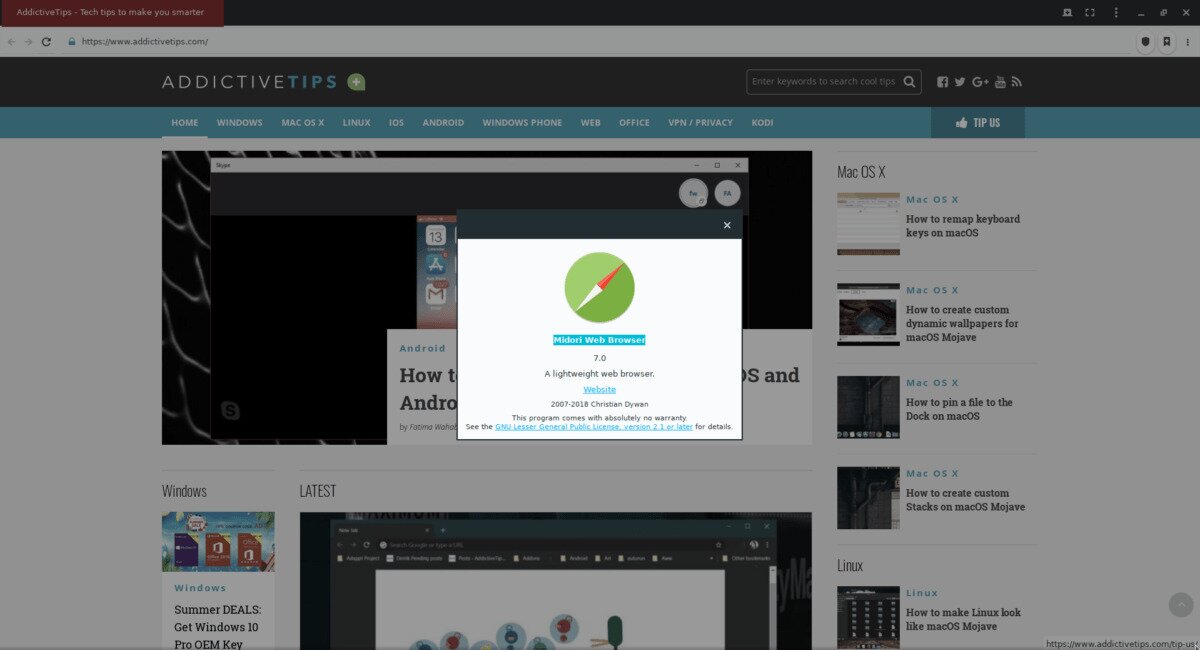
Task: Open the AddictiveTips Facebook page icon
Action: pos(943,82)
